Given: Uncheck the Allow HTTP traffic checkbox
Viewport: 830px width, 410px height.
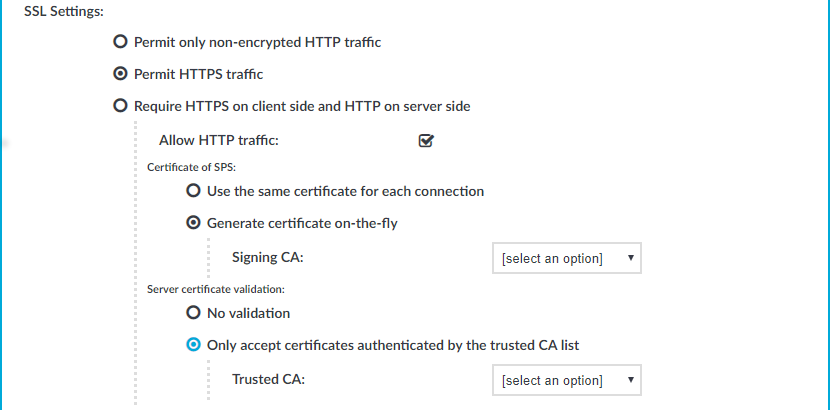Looking at the screenshot, I should (426, 141).
